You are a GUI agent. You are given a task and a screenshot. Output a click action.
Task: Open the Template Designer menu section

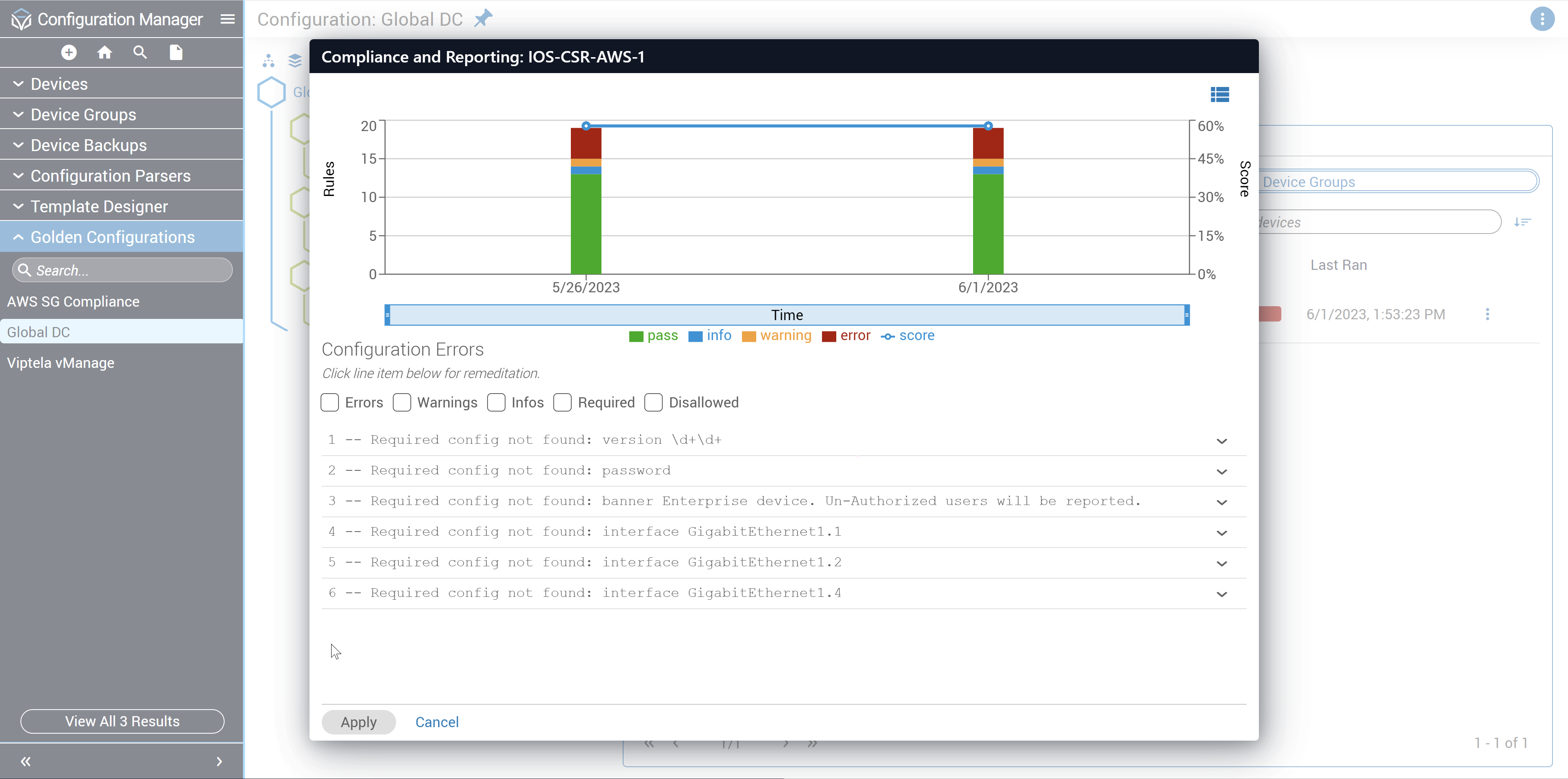(x=98, y=206)
